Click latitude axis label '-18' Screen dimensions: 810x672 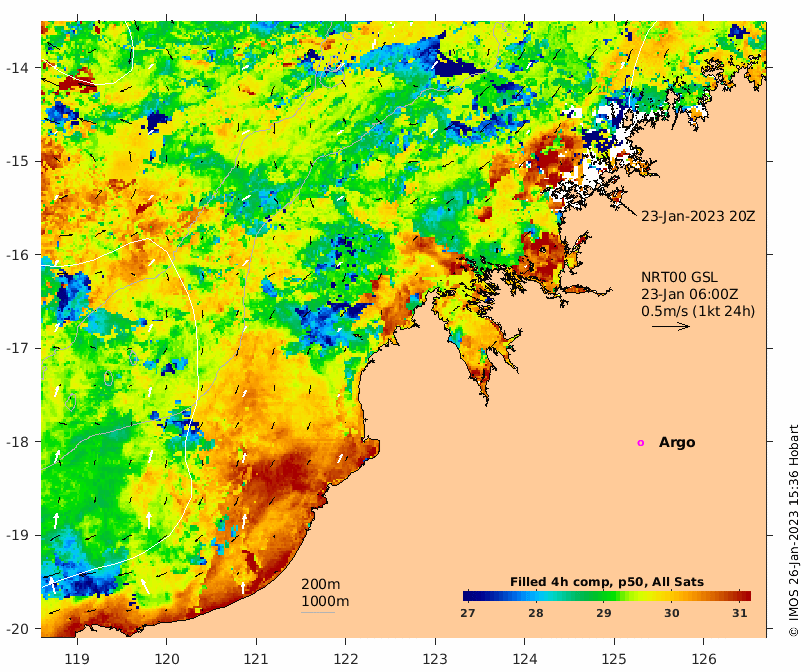point(17,442)
